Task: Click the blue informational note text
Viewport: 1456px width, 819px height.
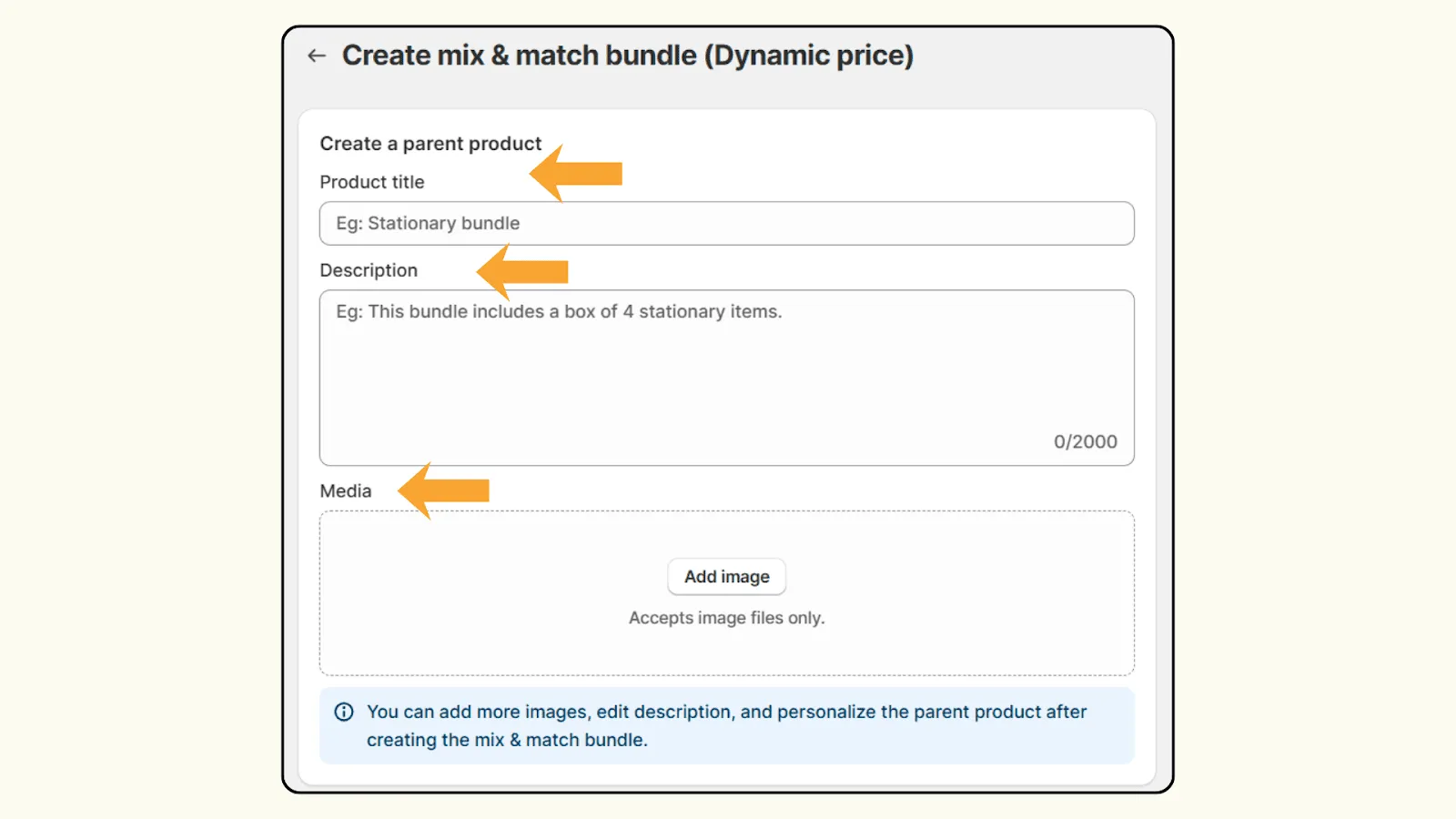Action: pos(725,725)
